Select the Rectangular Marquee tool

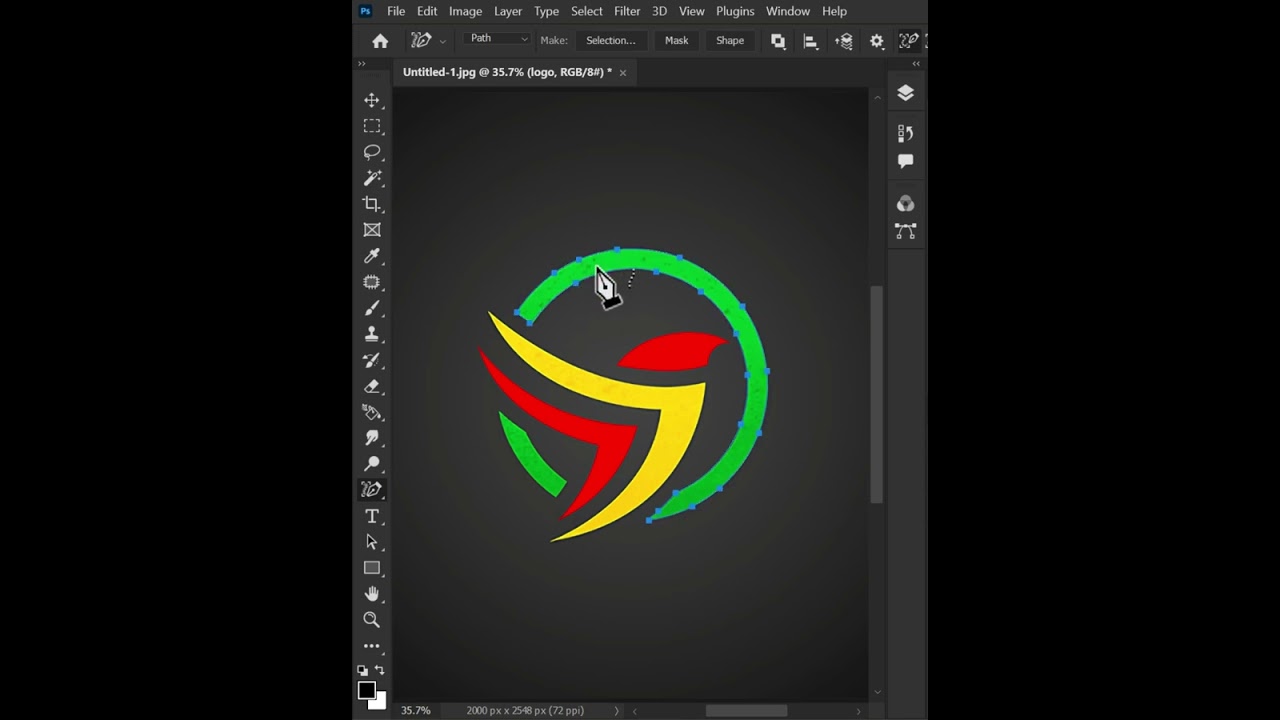point(372,126)
